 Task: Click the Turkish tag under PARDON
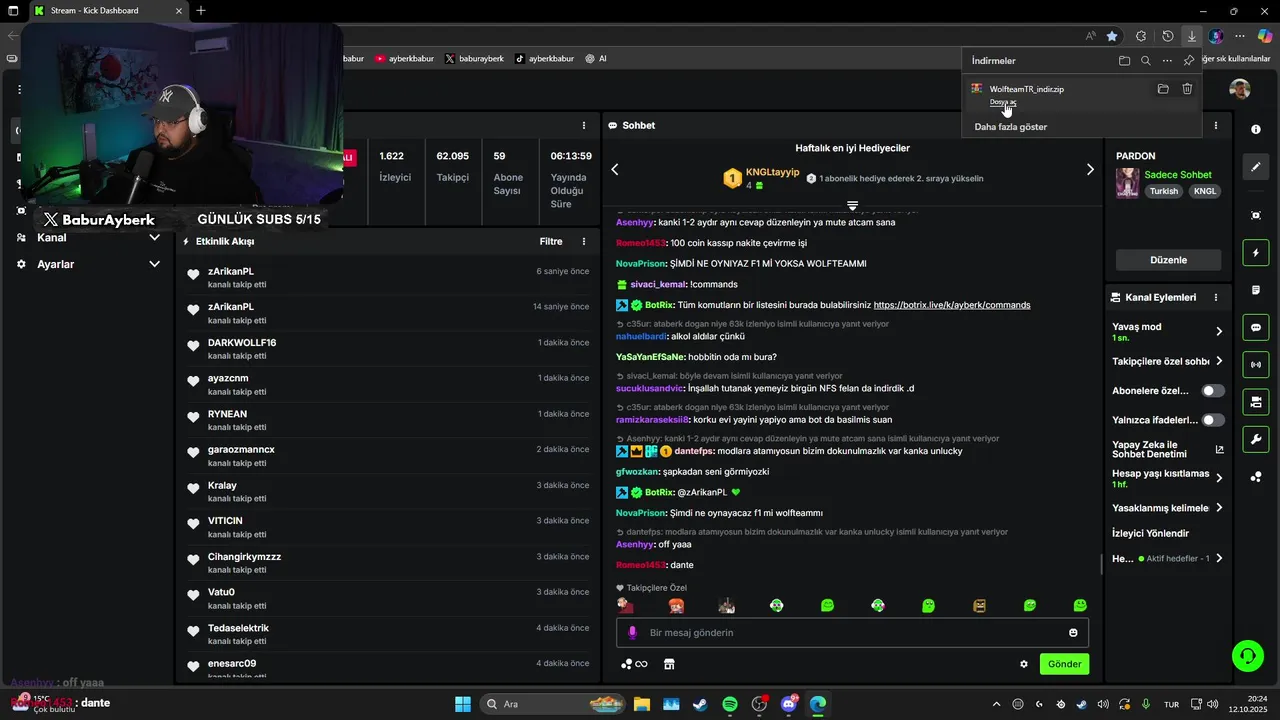click(1163, 191)
